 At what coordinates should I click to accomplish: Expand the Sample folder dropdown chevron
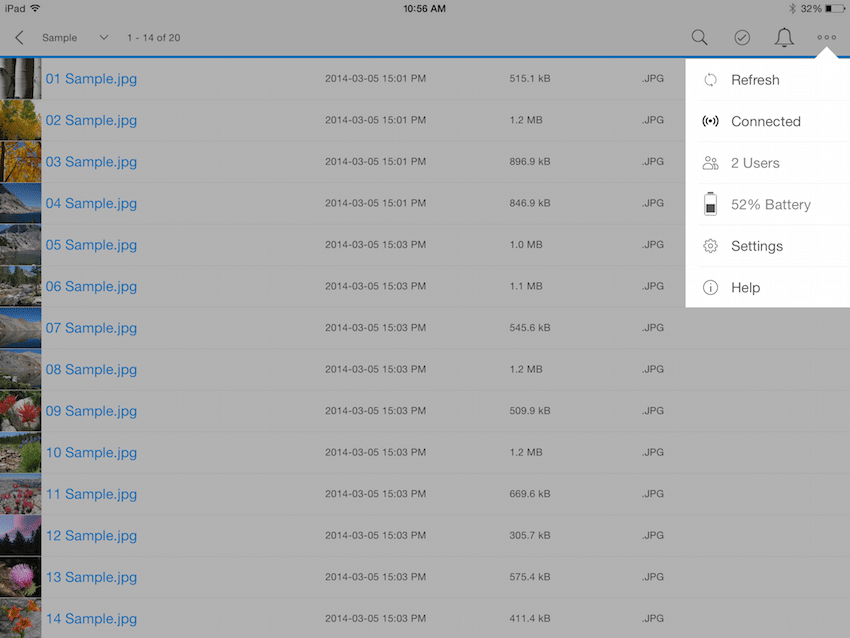[x=104, y=37]
